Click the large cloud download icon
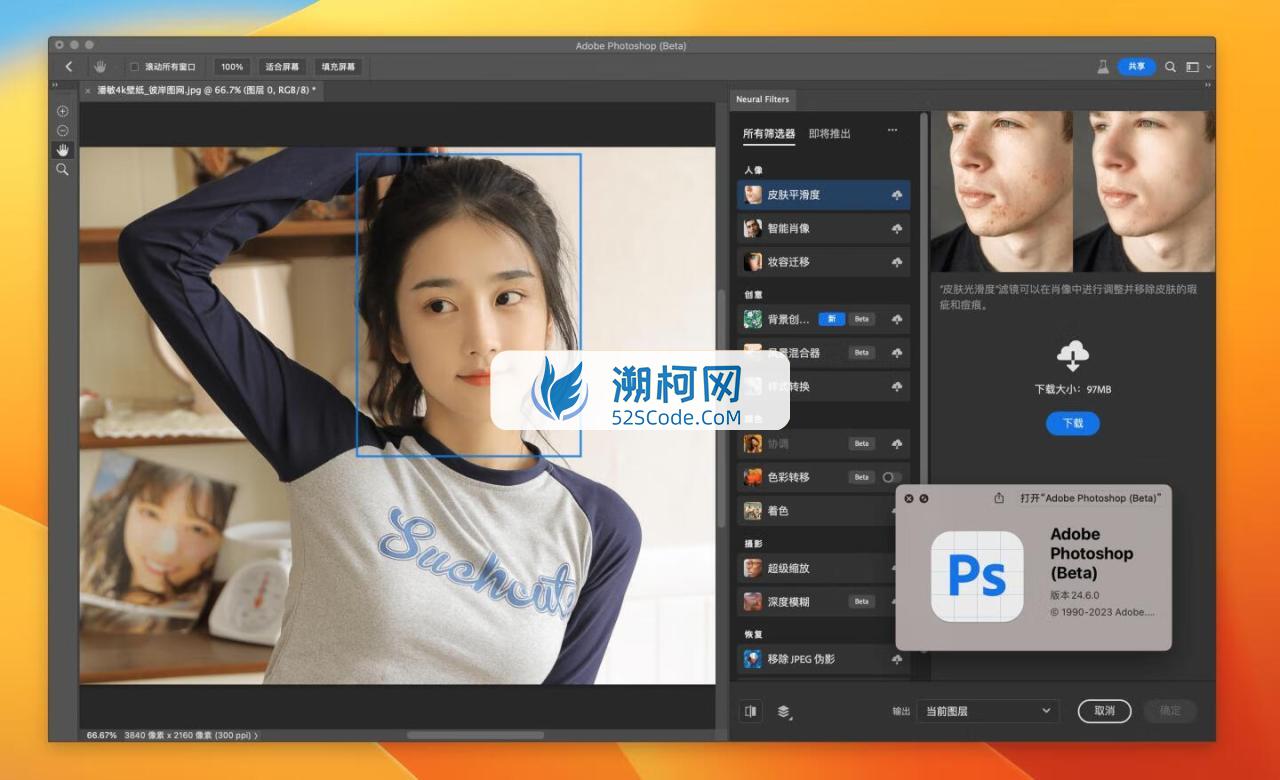This screenshot has width=1280, height=780. coord(1072,356)
